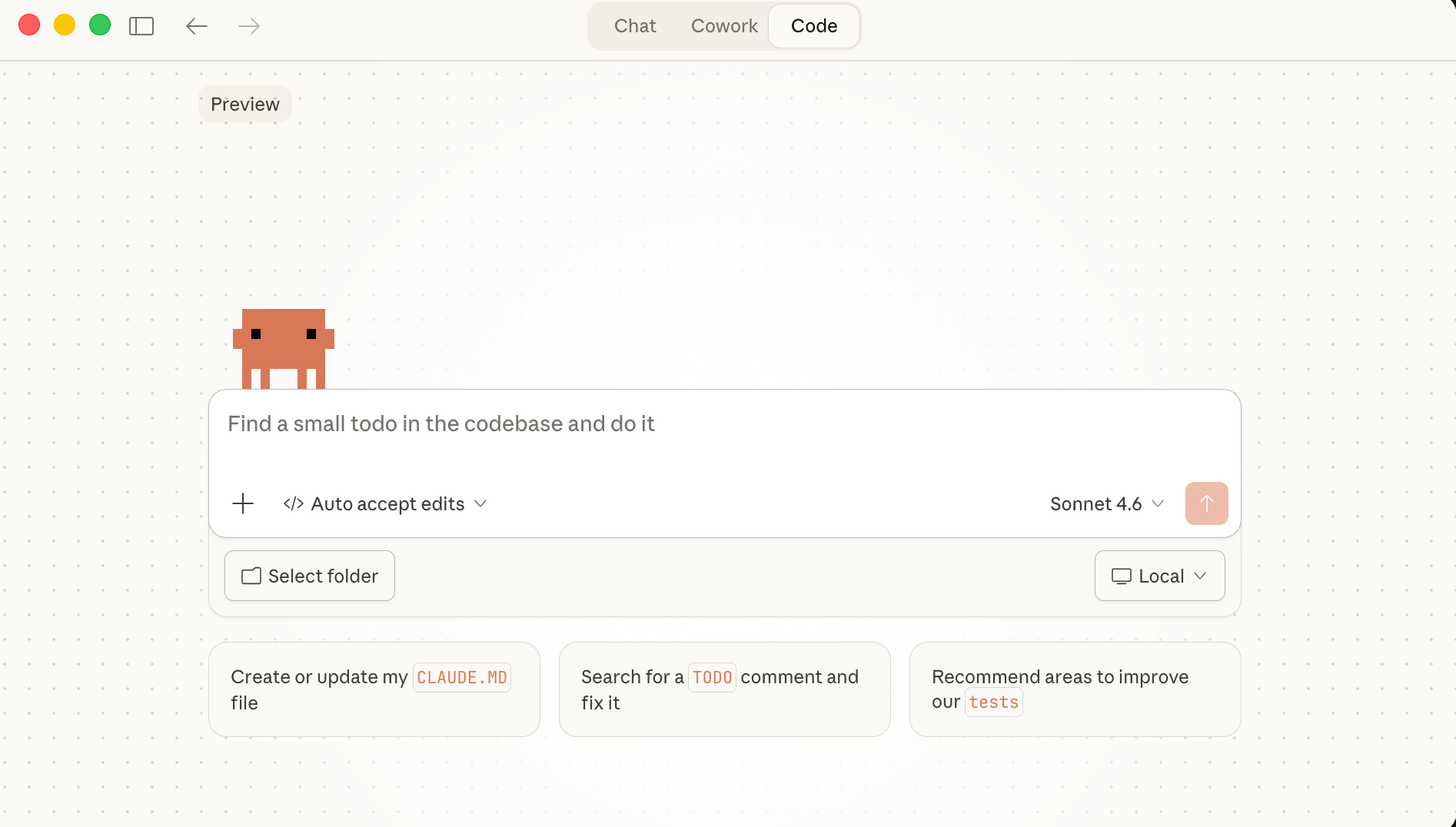Switch to the Chat tab
The width and height of the screenshot is (1456, 827).
tap(634, 25)
